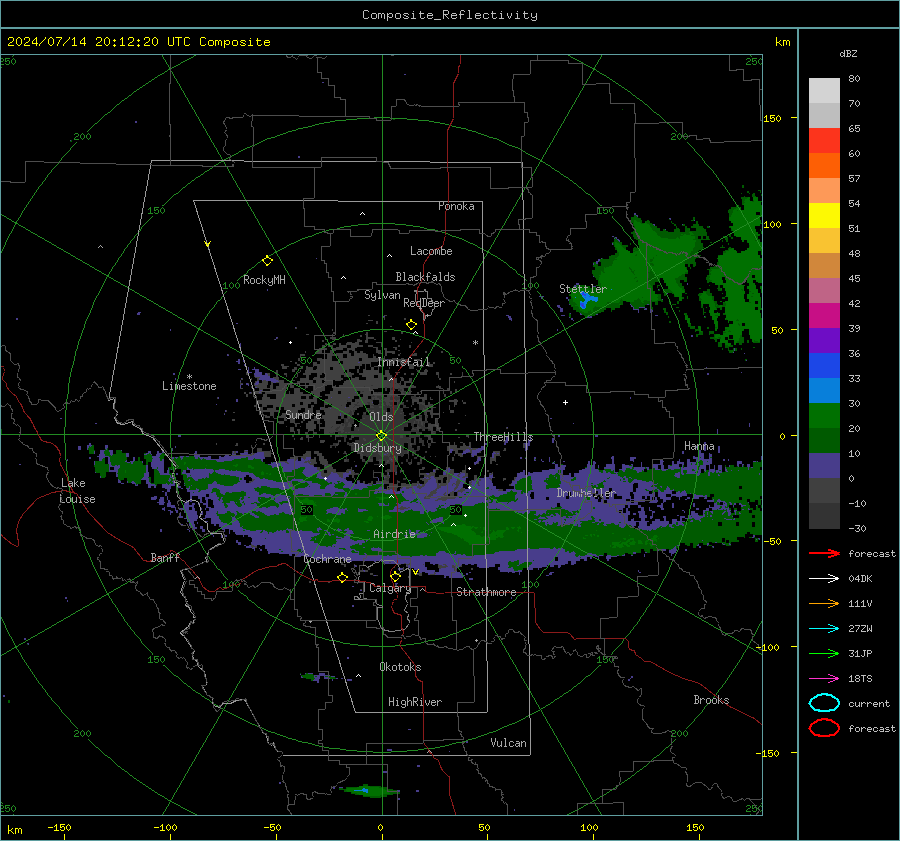Screen dimensions: 900x841
Task: Pick the light gray 70–80 dBZ swatch
Action: coord(824,90)
